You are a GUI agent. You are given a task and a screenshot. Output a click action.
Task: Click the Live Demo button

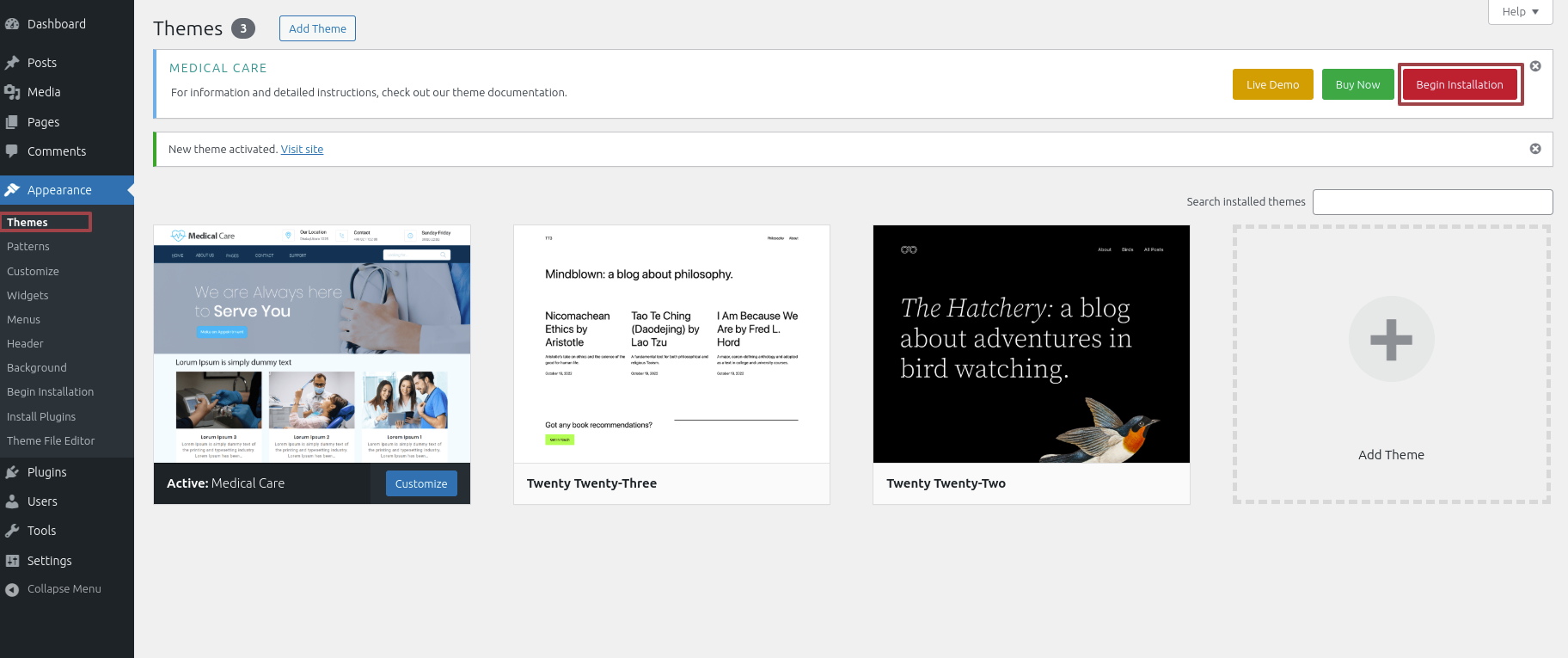click(1272, 84)
